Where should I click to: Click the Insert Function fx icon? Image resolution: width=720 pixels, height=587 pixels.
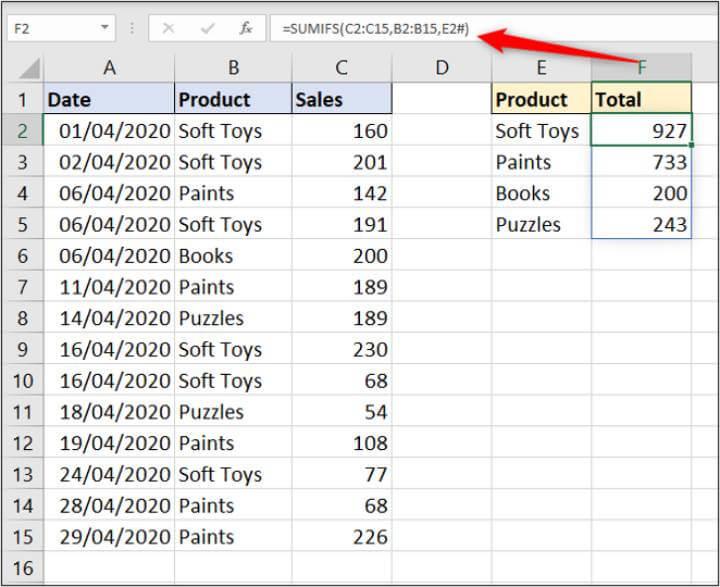[x=245, y=29]
